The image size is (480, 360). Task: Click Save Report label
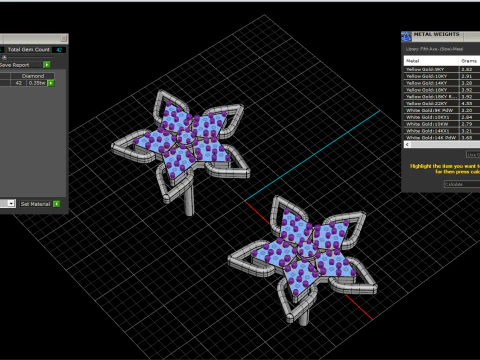pyautogui.click(x=15, y=65)
